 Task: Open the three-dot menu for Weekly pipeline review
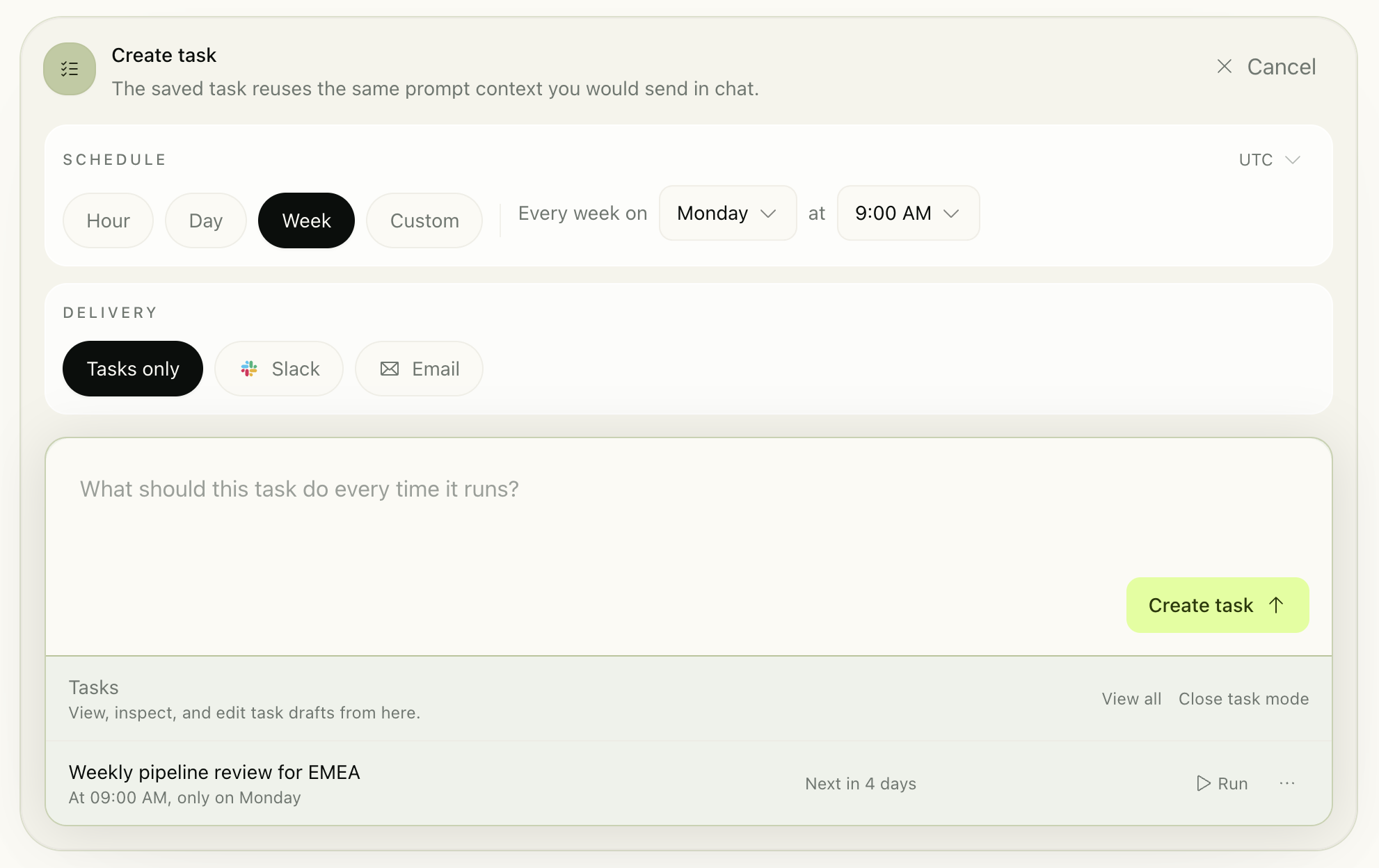(1287, 783)
